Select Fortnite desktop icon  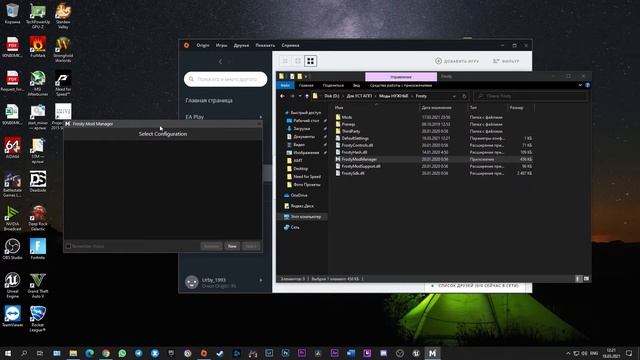tap(38, 249)
